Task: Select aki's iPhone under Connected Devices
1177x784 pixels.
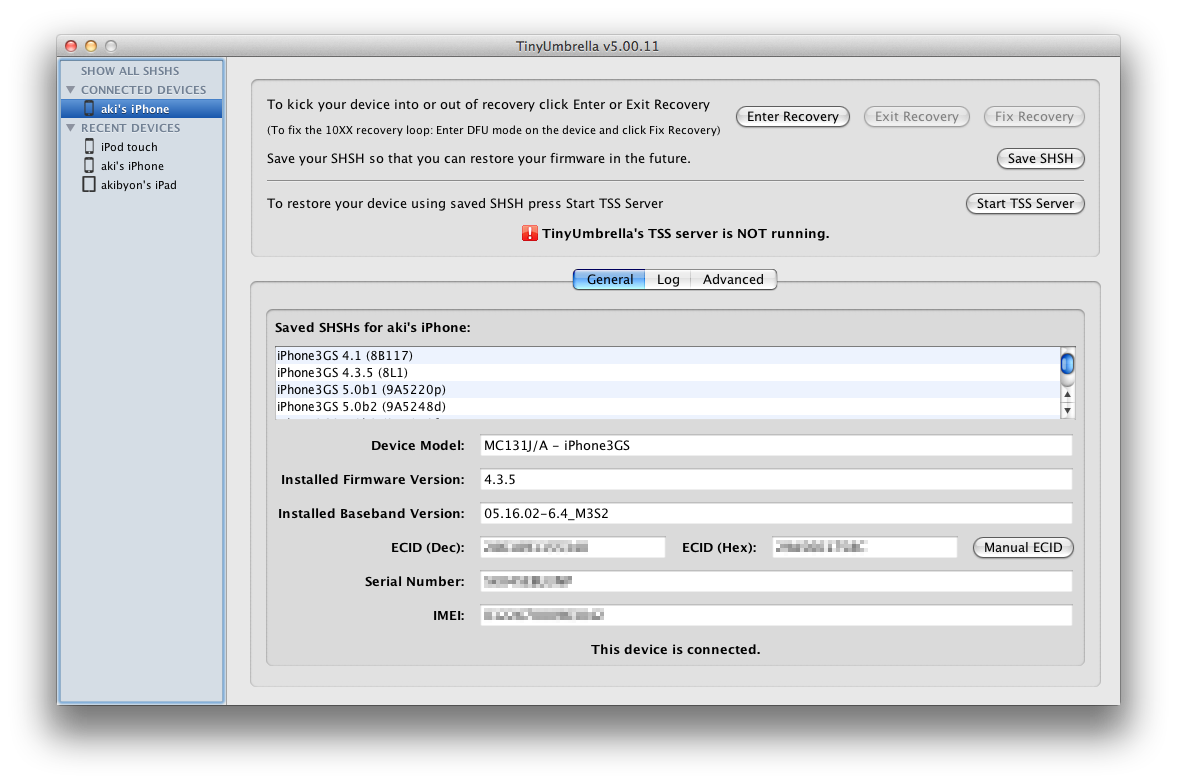Action: 141,109
